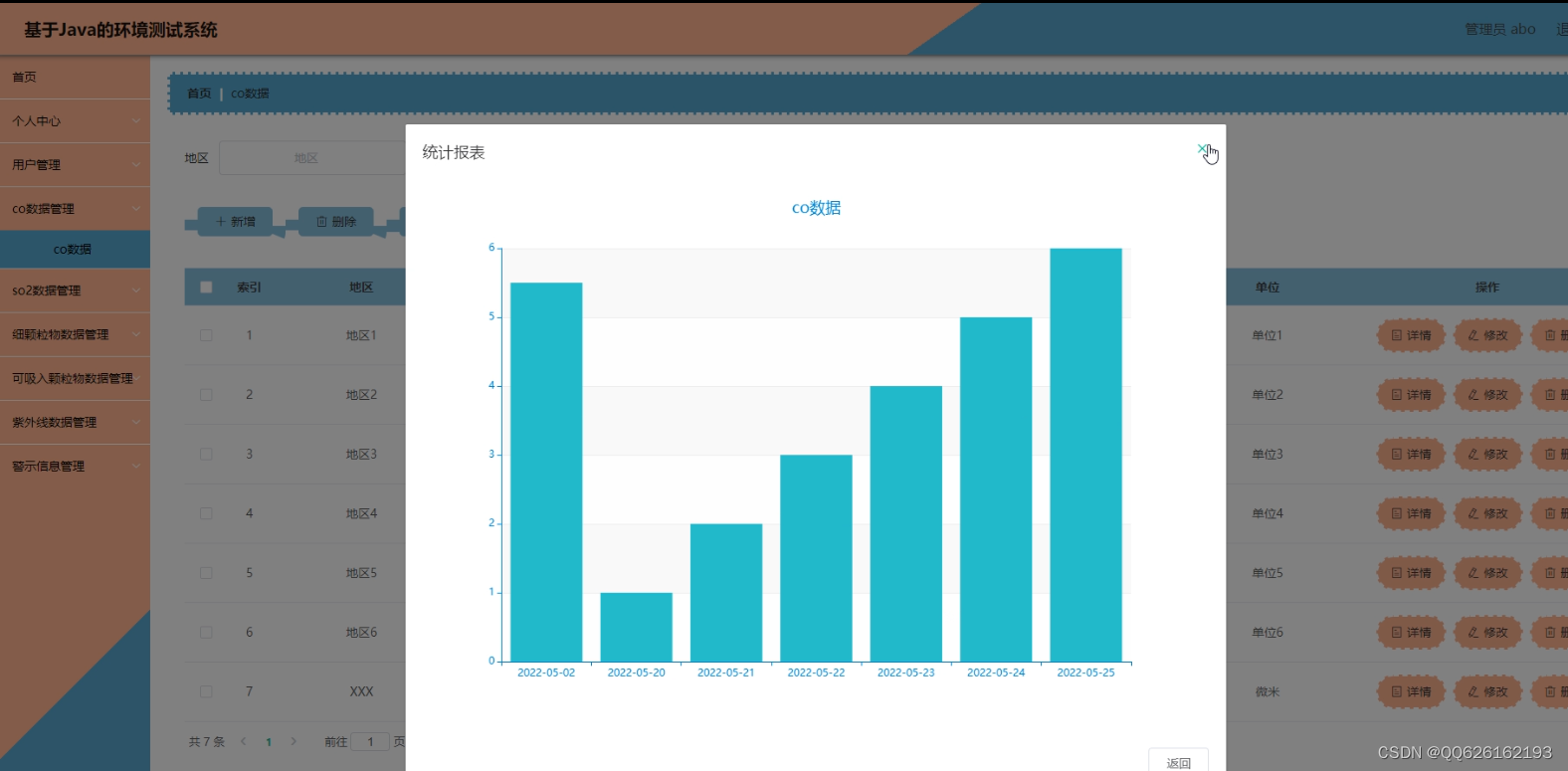Viewport: 1568px width, 771px height.
Task: Click 修改 for the 单位1 row
Action: click(x=1487, y=335)
